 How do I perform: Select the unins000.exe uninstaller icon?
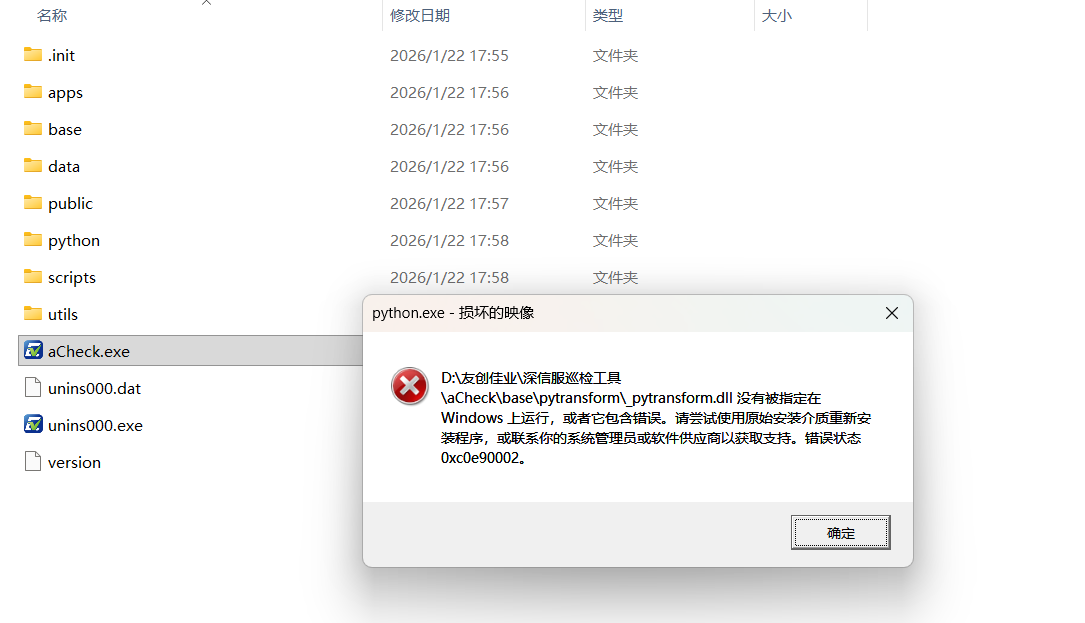33,424
